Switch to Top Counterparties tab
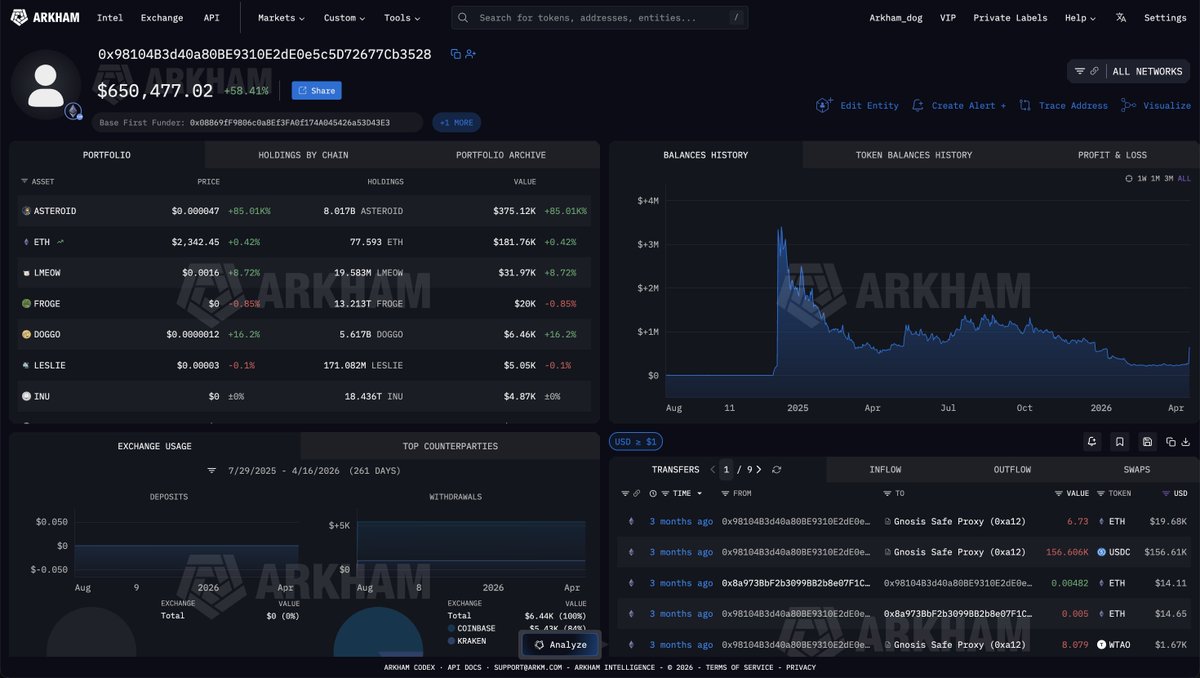The width and height of the screenshot is (1200, 678). point(449,446)
